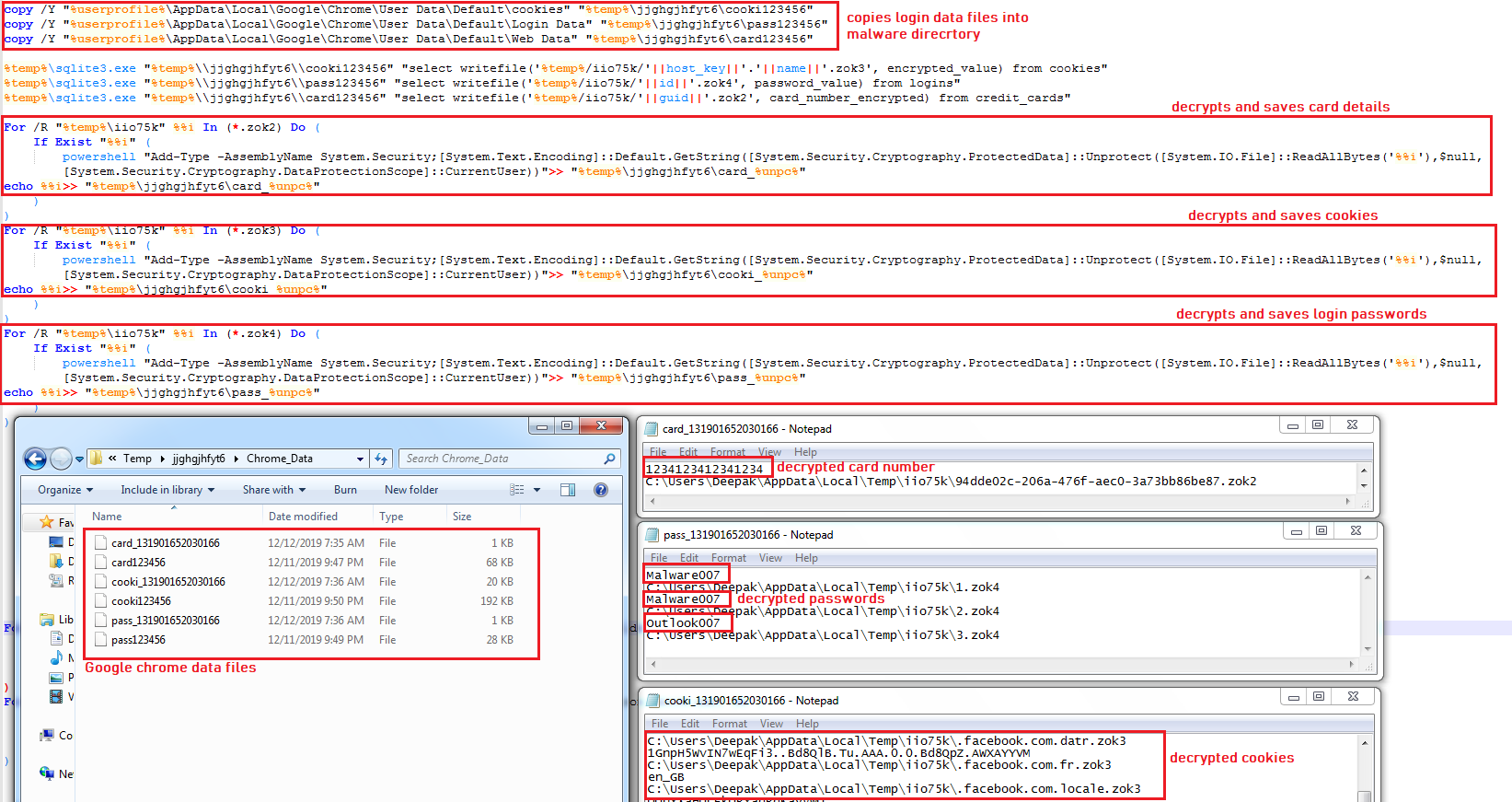The width and height of the screenshot is (1512, 802).
Task: Open the recent pages dropdown arrow
Action: point(79,459)
